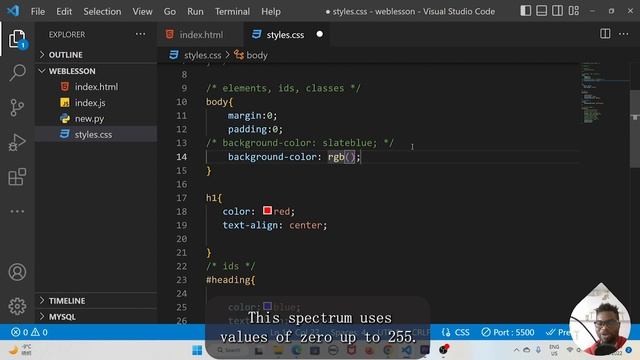Show additional activity bar views ellipsis
This screenshot has height=360, width=640.
[17, 211]
